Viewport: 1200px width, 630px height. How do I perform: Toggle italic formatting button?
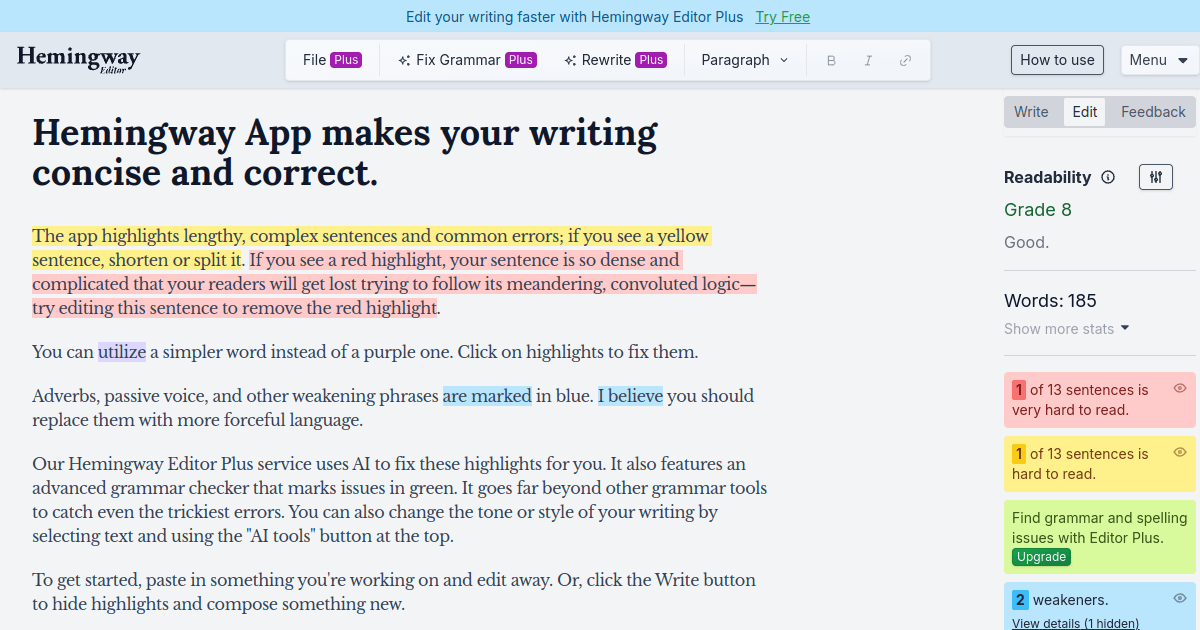tap(868, 60)
